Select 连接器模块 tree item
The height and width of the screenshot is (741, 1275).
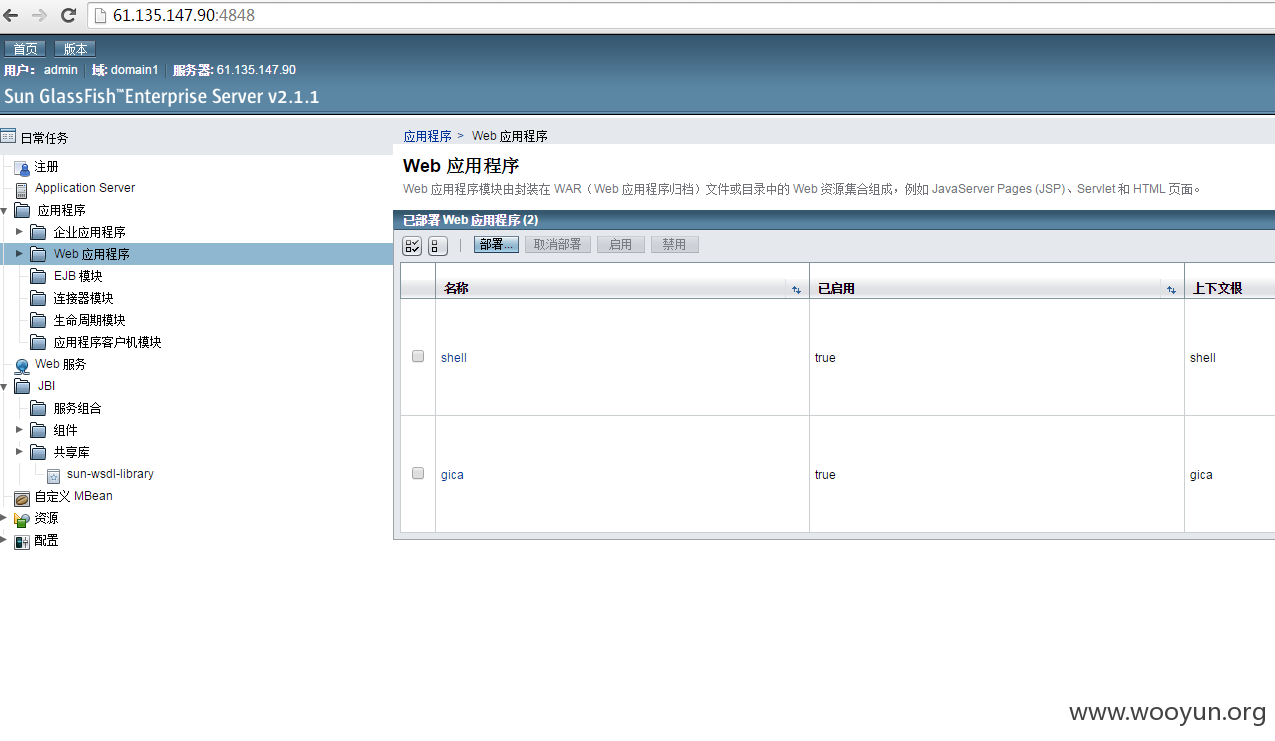point(84,298)
